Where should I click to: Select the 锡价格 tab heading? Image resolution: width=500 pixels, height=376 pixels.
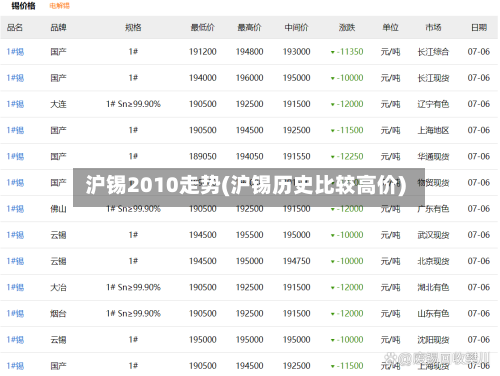point(23,6)
